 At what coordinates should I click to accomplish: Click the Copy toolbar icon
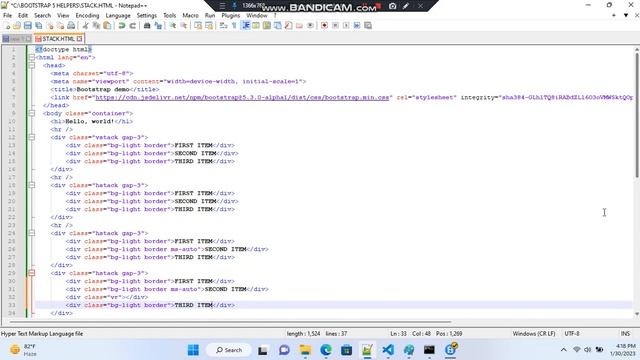pos(96,25)
